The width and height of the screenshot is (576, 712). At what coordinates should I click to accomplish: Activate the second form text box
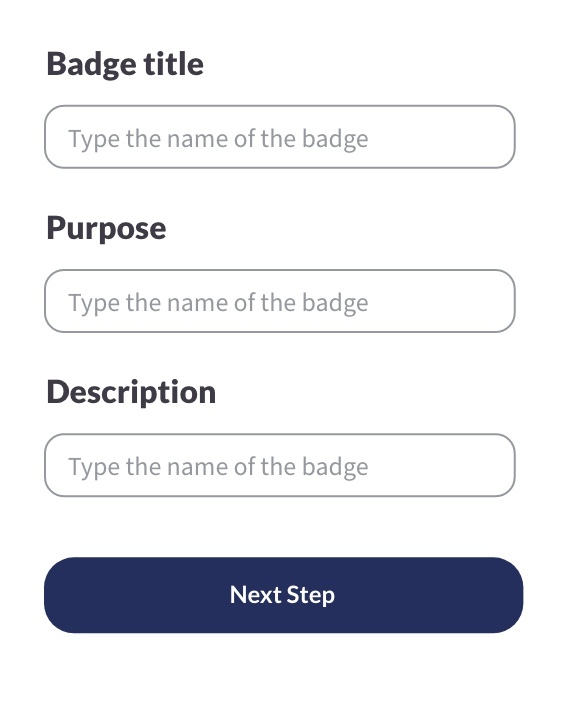point(280,301)
